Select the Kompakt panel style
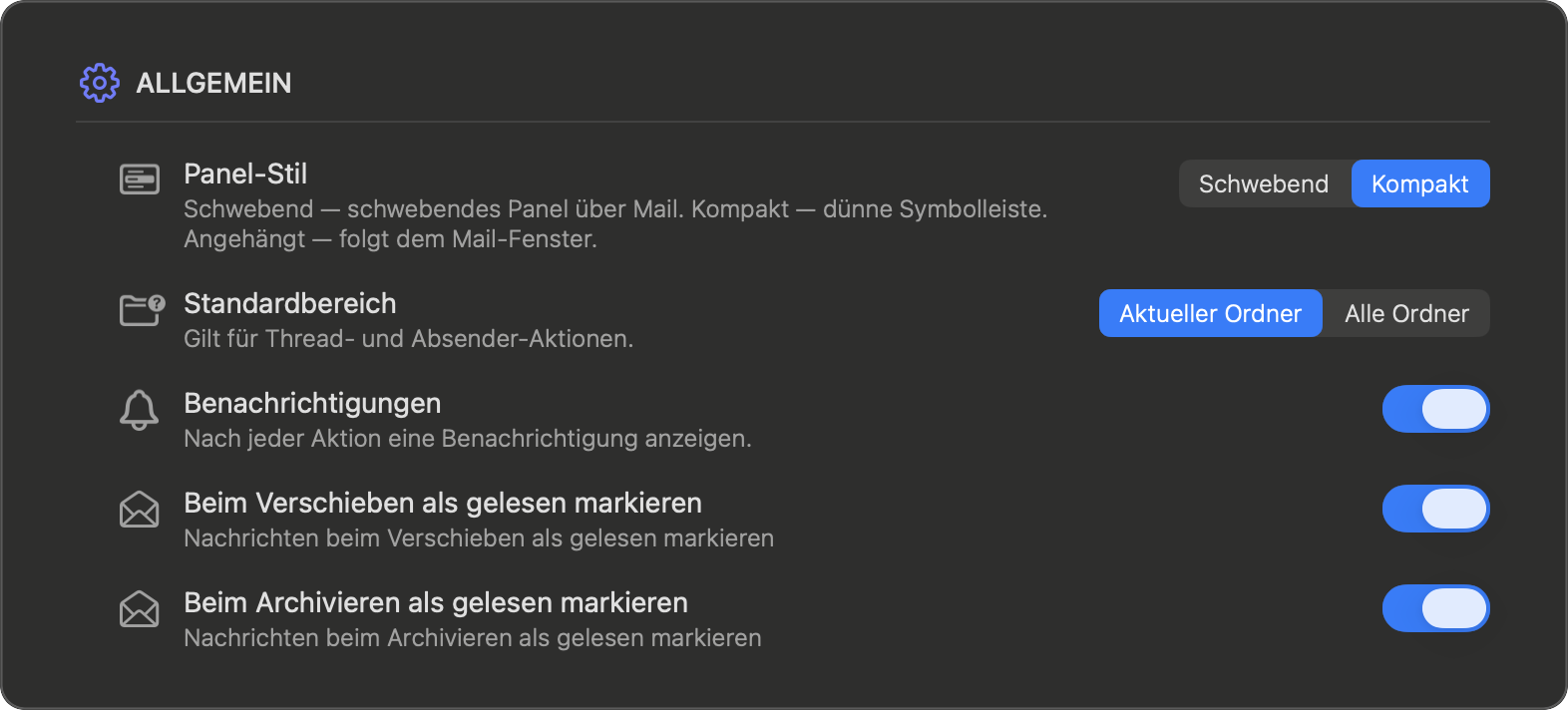The image size is (1568, 710). click(x=1420, y=183)
